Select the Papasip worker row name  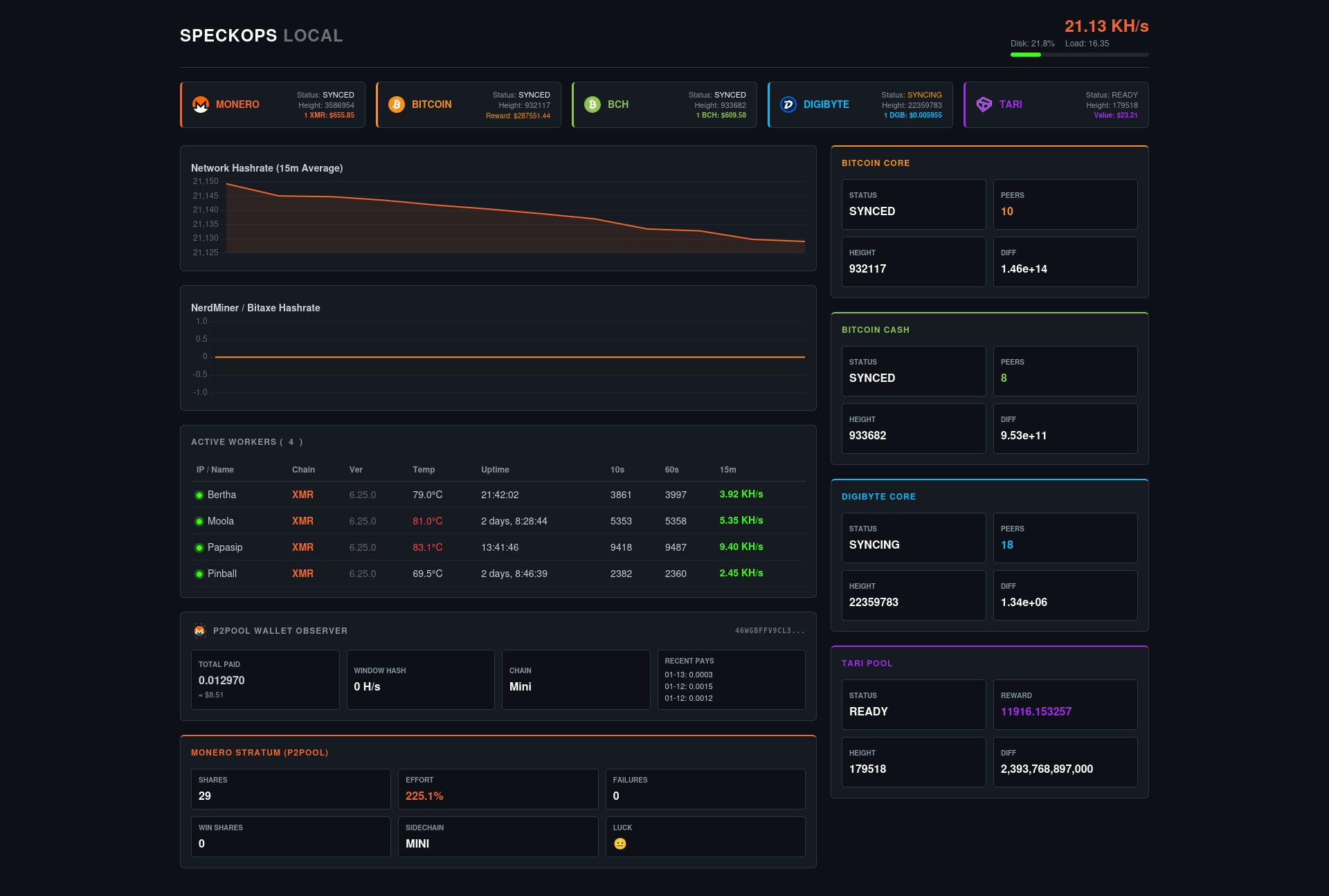225,547
